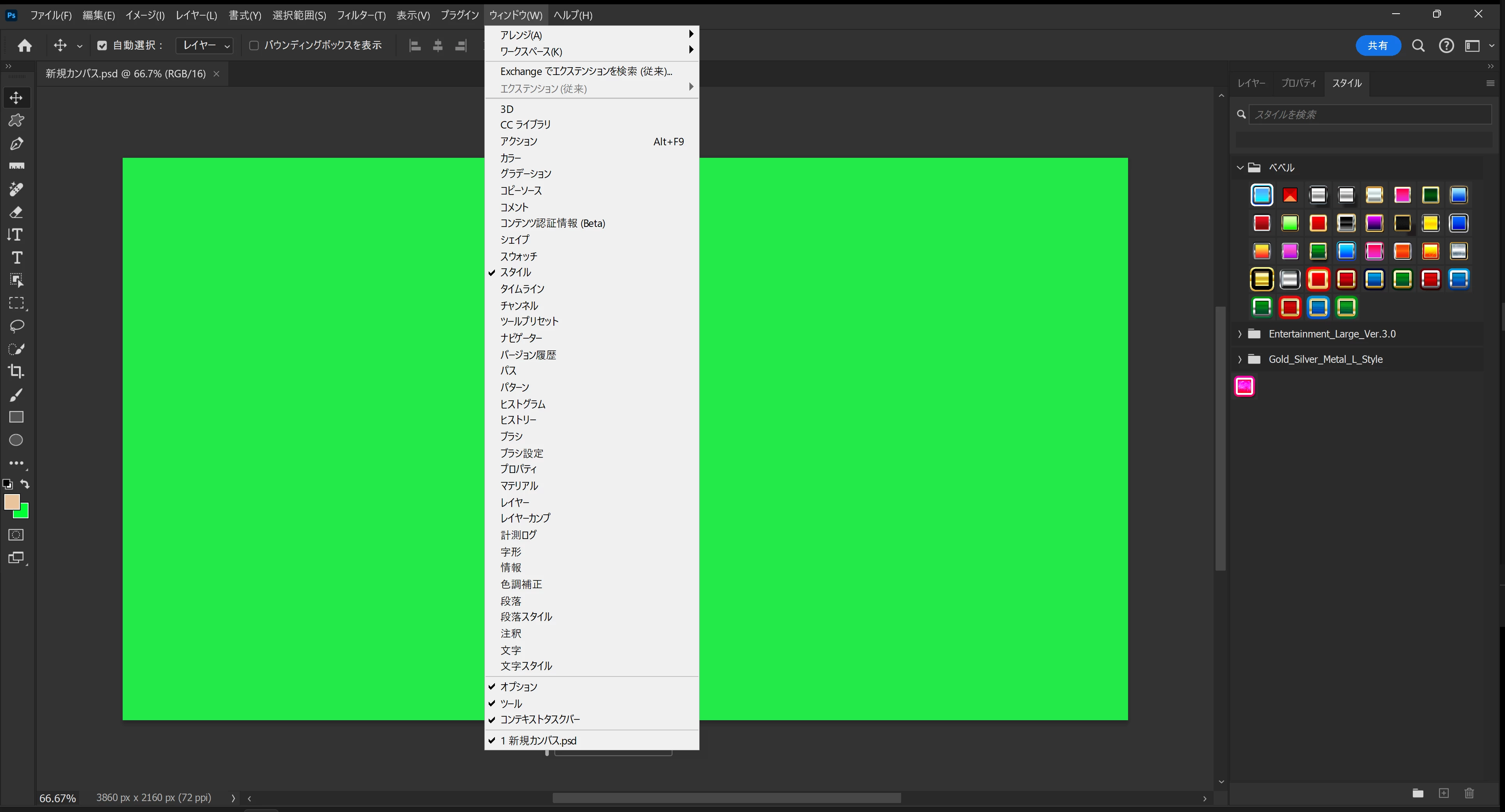Select the Move tool in toolbar
Viewport: 1505px width, 812px height.
pyautogui.click(x=16, y=98)
